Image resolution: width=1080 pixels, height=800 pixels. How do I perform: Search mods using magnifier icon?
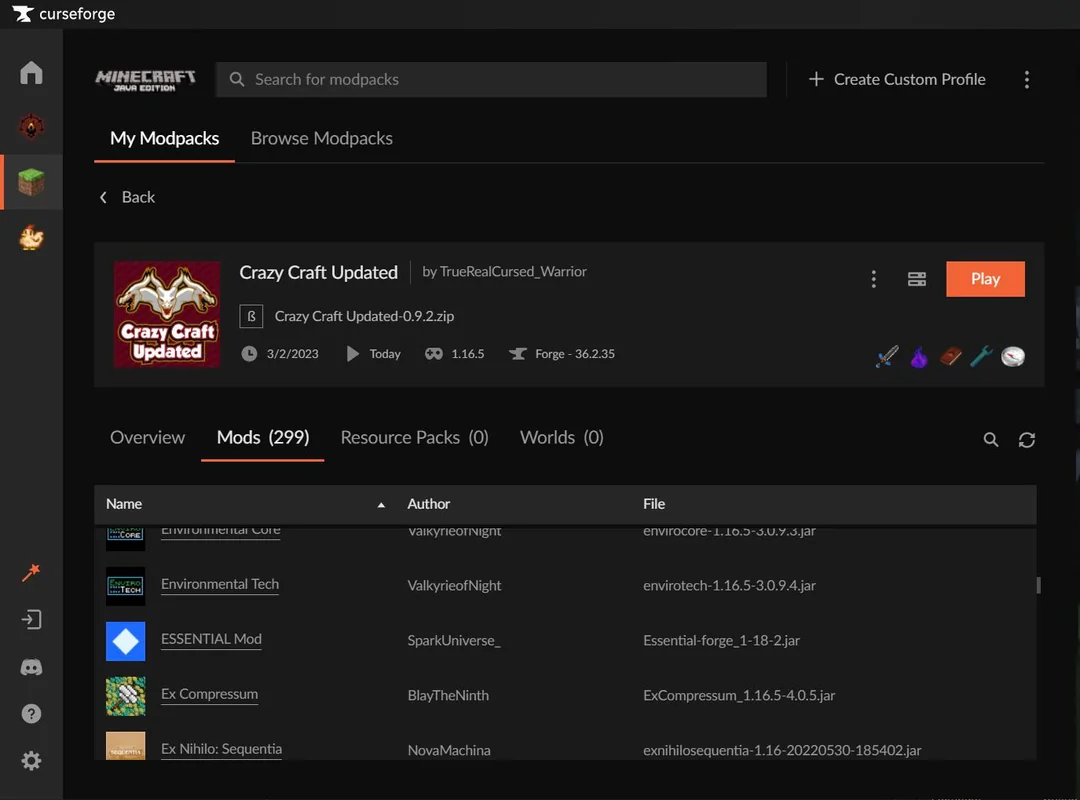click(x=990, y=440)
